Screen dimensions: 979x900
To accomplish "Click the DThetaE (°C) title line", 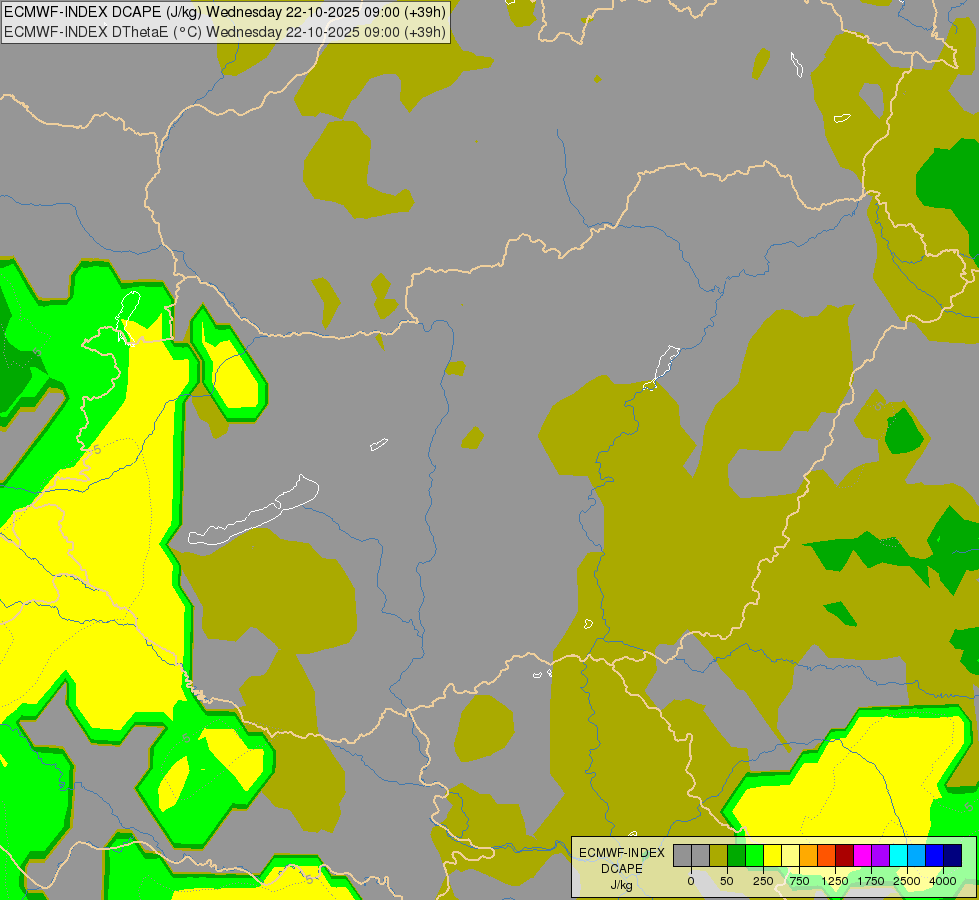I will (225, 31).
